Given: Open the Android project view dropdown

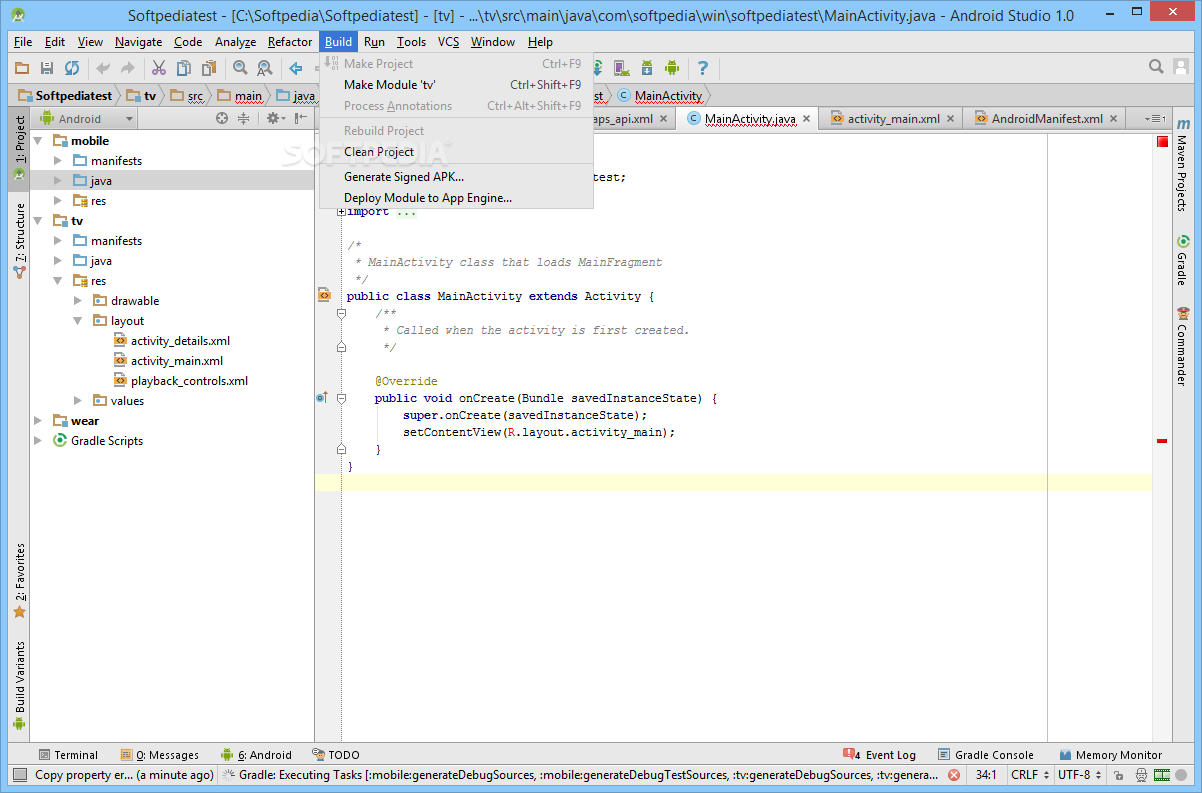Looking at the screenshot, I should point(88,118).
